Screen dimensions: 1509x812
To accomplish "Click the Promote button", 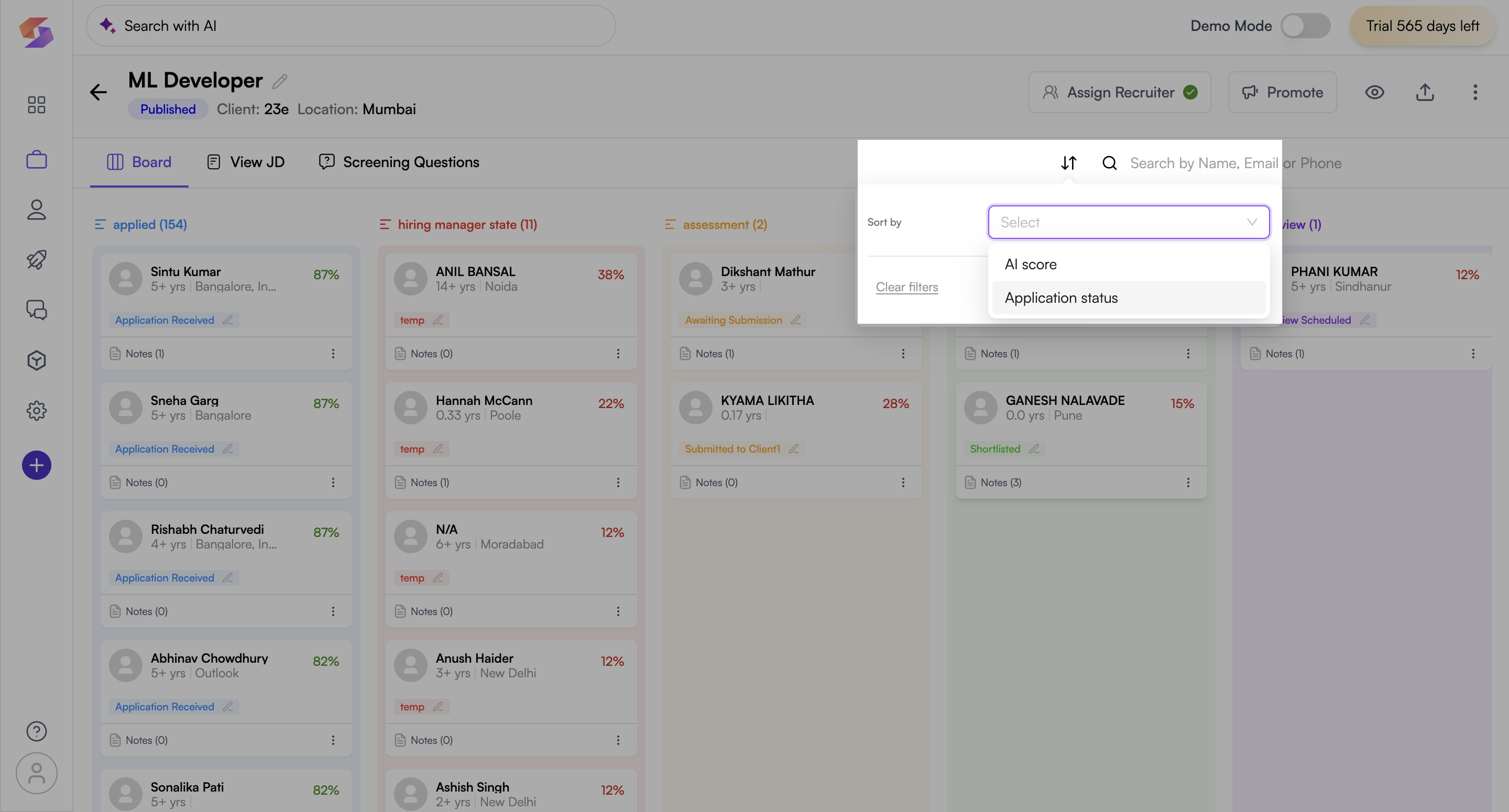I will tap(1282, 92).
